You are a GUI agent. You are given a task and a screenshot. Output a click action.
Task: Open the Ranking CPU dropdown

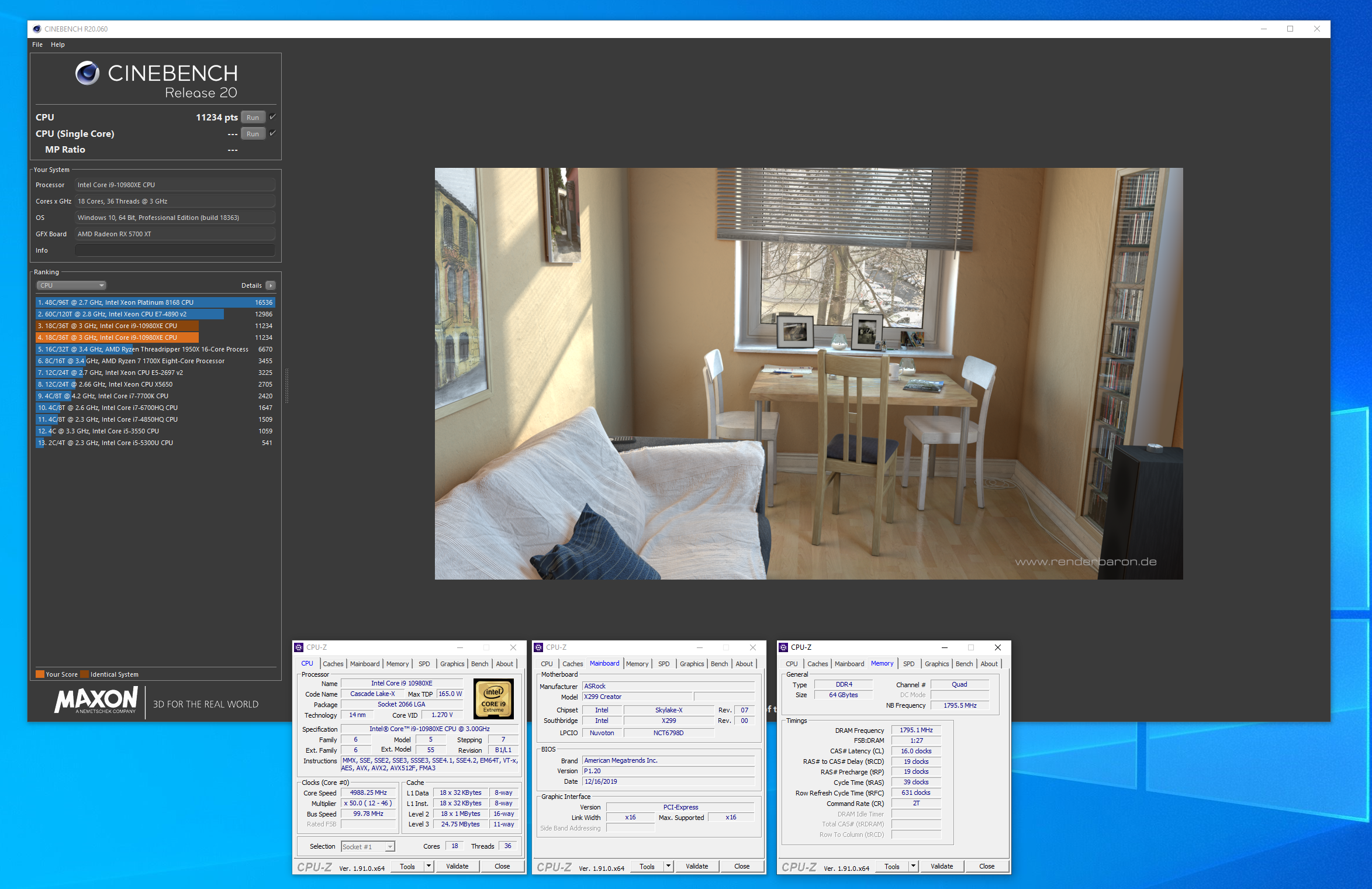click(71, 285)
